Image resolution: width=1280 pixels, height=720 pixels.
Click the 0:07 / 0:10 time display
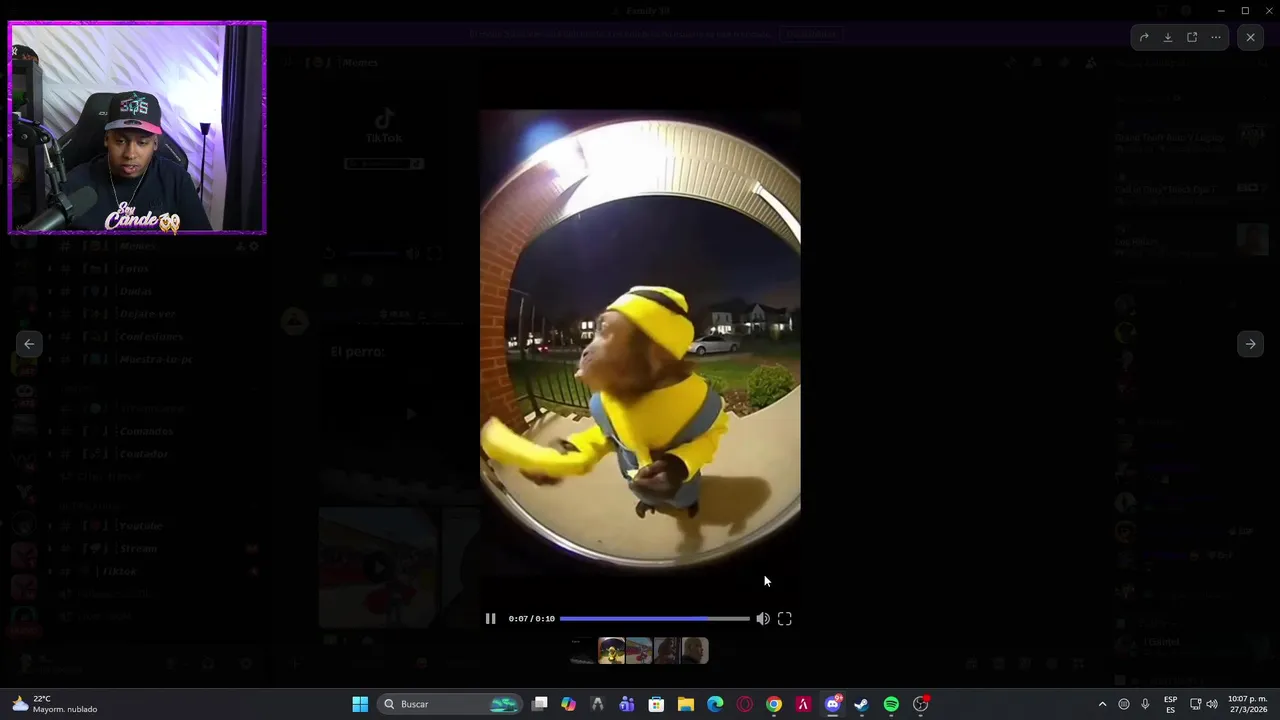[531, 619]
